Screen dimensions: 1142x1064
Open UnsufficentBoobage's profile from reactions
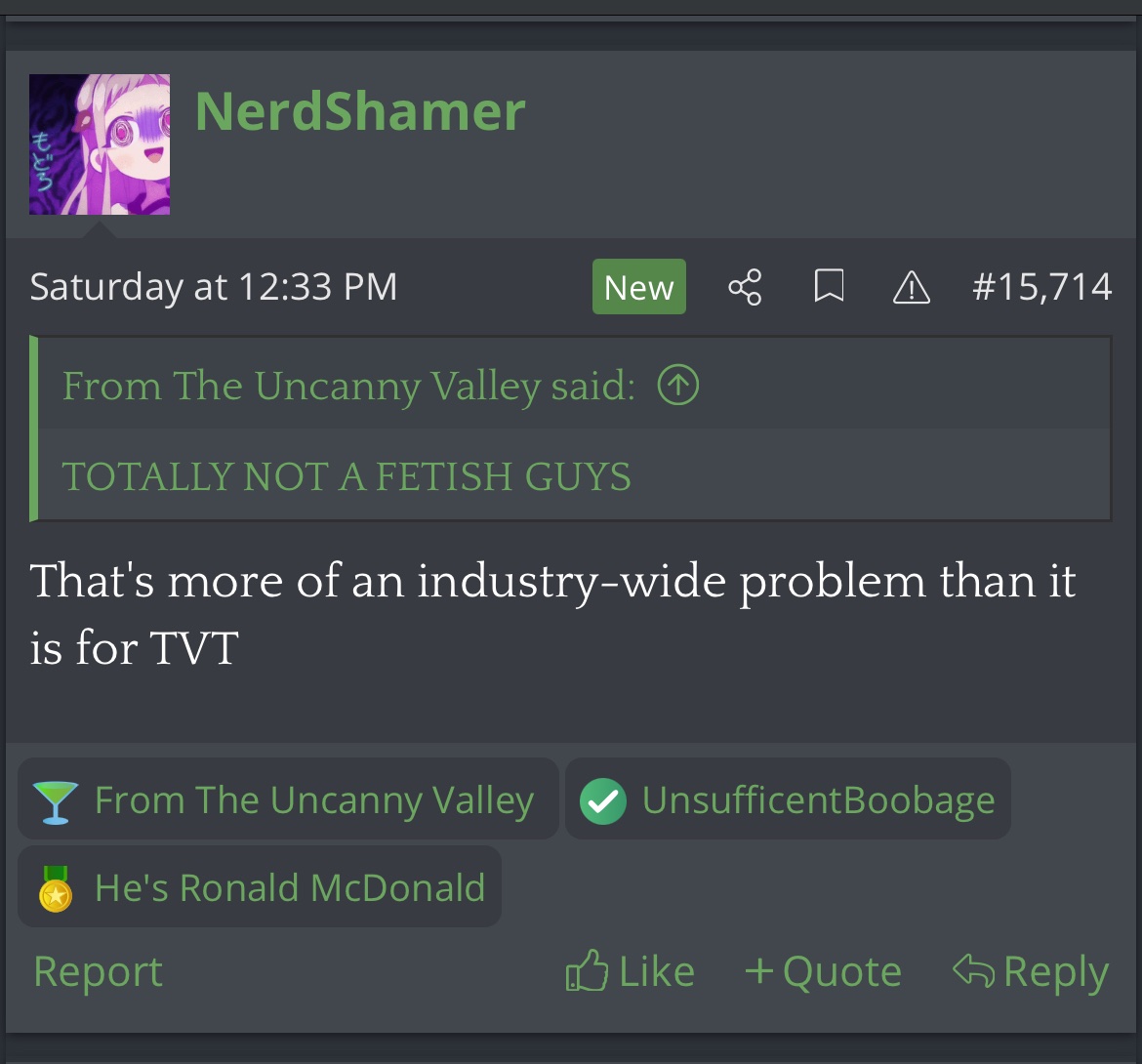click(x=818, y=800)
